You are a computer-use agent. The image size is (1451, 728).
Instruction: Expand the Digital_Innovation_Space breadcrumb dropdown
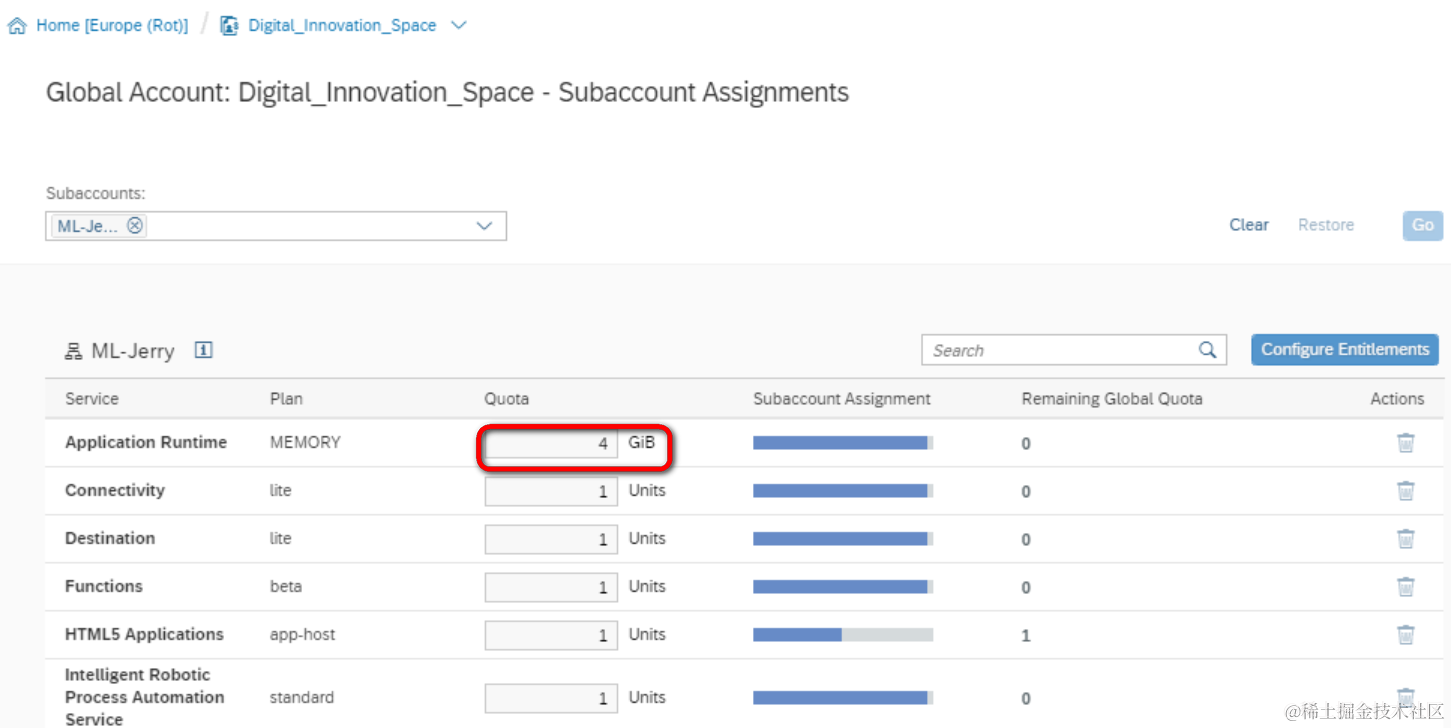(x=459, y=26)
